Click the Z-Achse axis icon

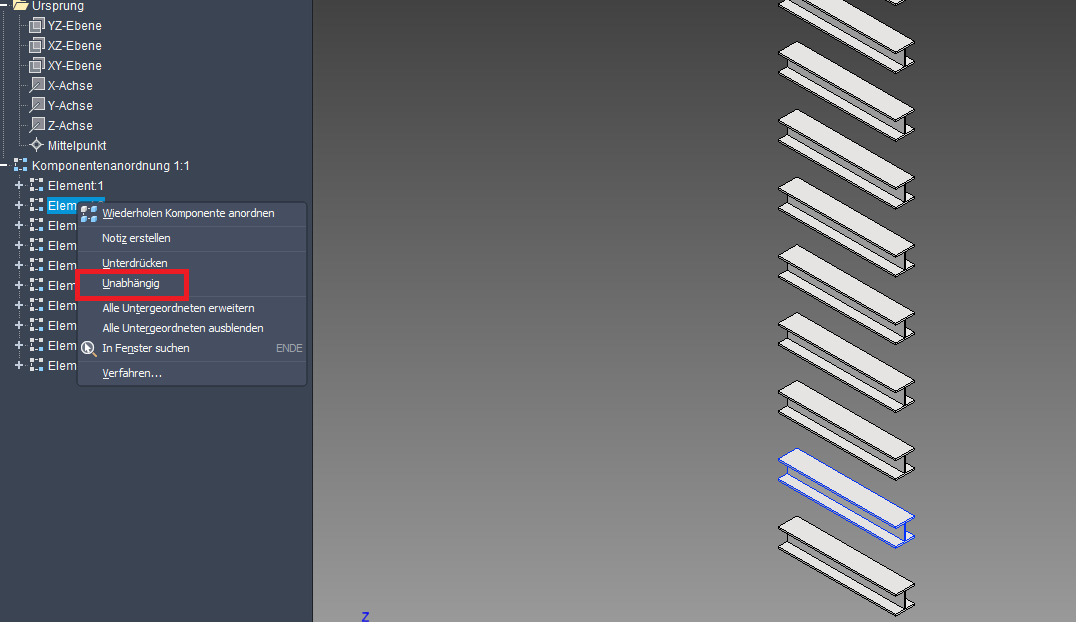pos(36,125)
